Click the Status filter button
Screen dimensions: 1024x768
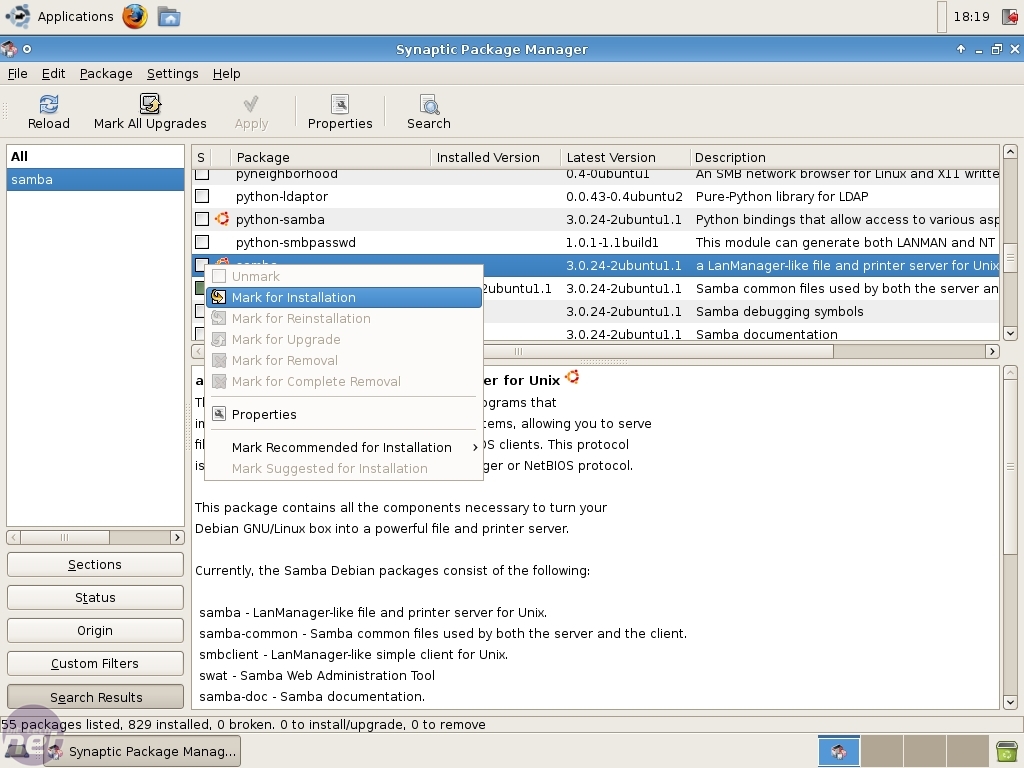coord(95,598)
